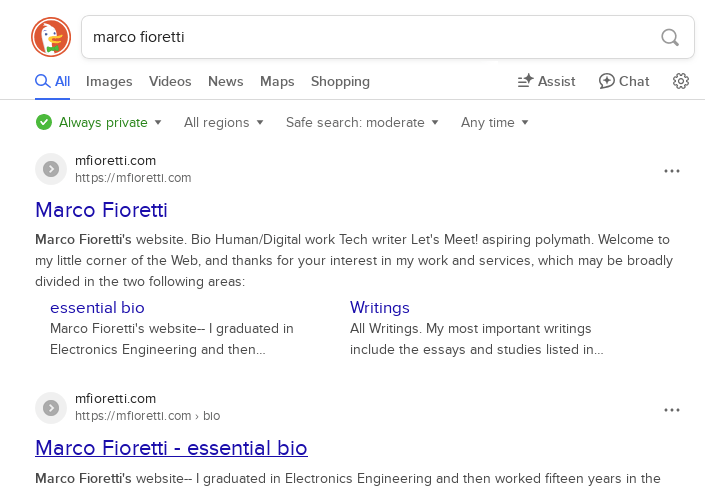Expand the Always private dropdown
The width and height of the screenshot is (705, 491).
(98, 122)
